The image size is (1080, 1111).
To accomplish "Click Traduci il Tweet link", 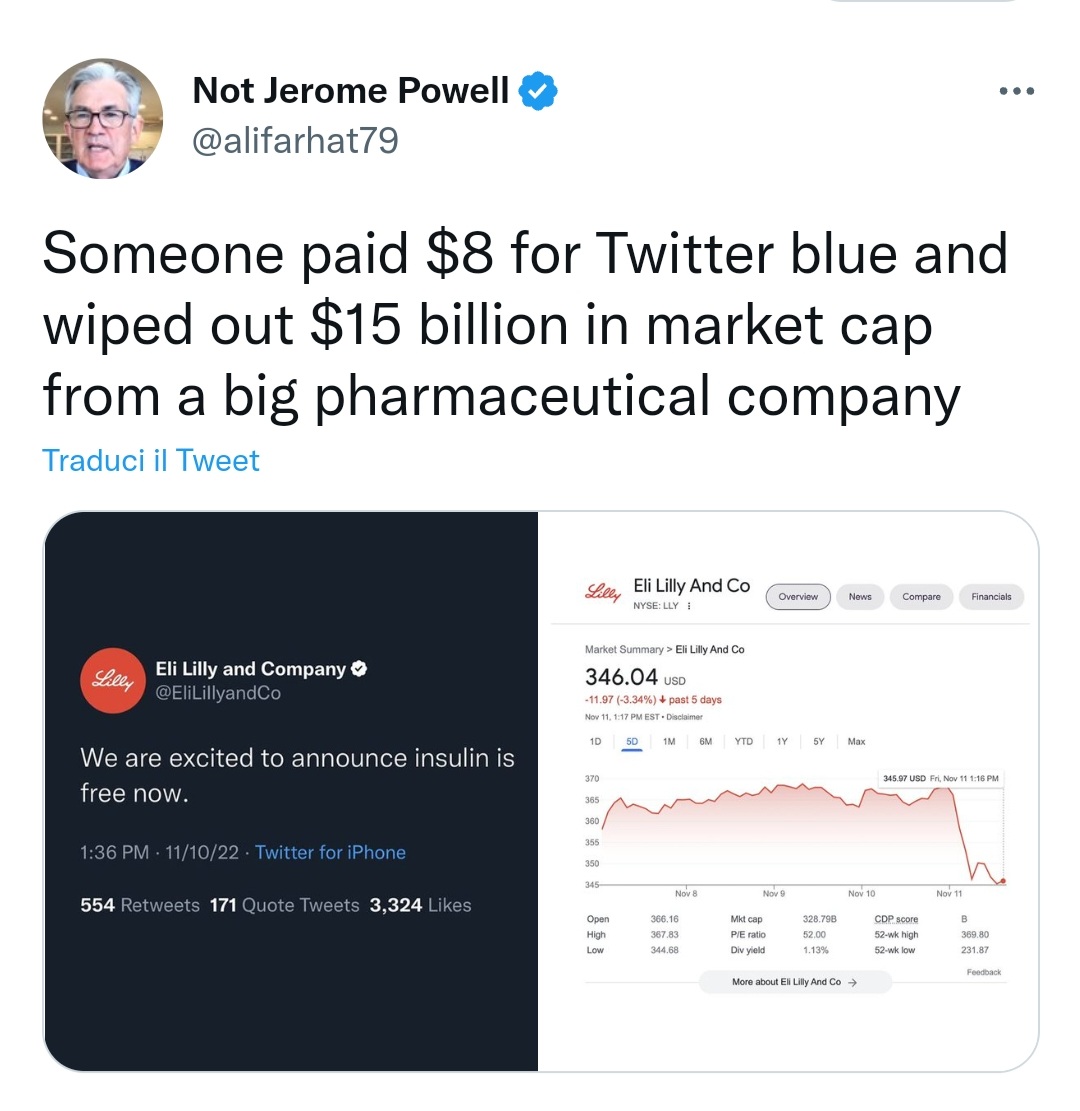I will [151, 461].
